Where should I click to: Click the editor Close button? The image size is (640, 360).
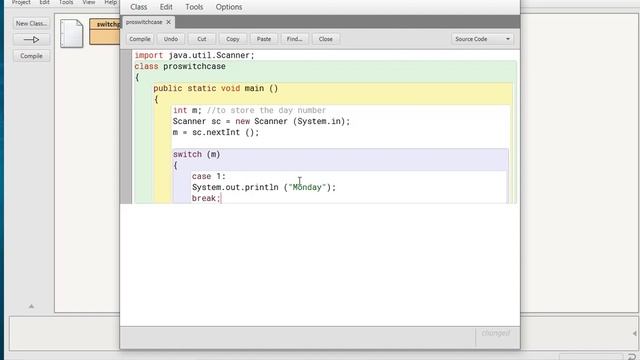(x=326, y=39)
